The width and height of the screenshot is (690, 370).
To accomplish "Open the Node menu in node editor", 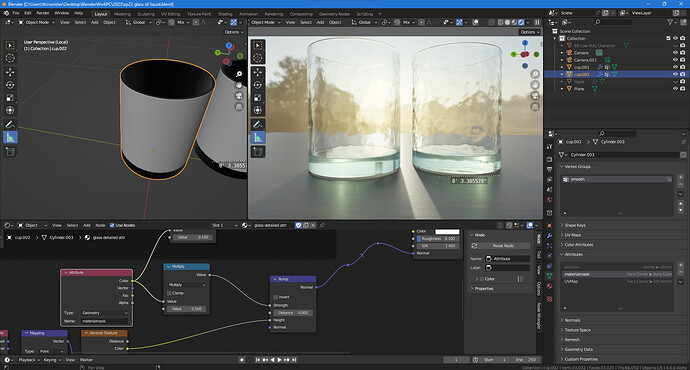I will (x=100, y=225).
